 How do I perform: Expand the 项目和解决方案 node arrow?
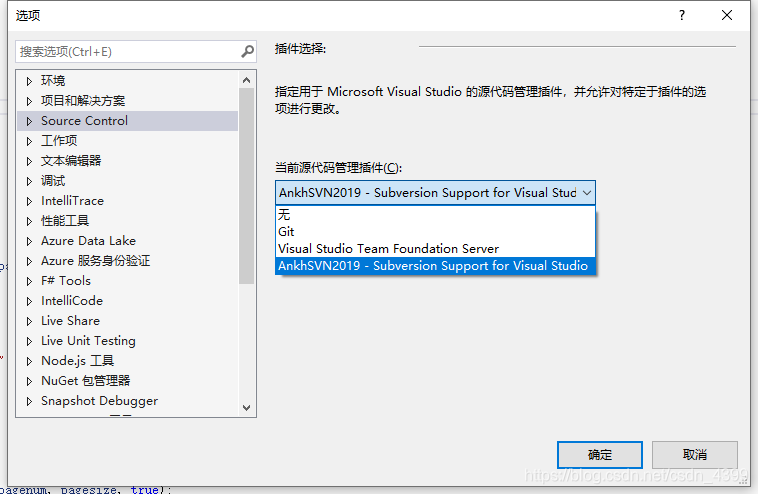coord(29,101)
